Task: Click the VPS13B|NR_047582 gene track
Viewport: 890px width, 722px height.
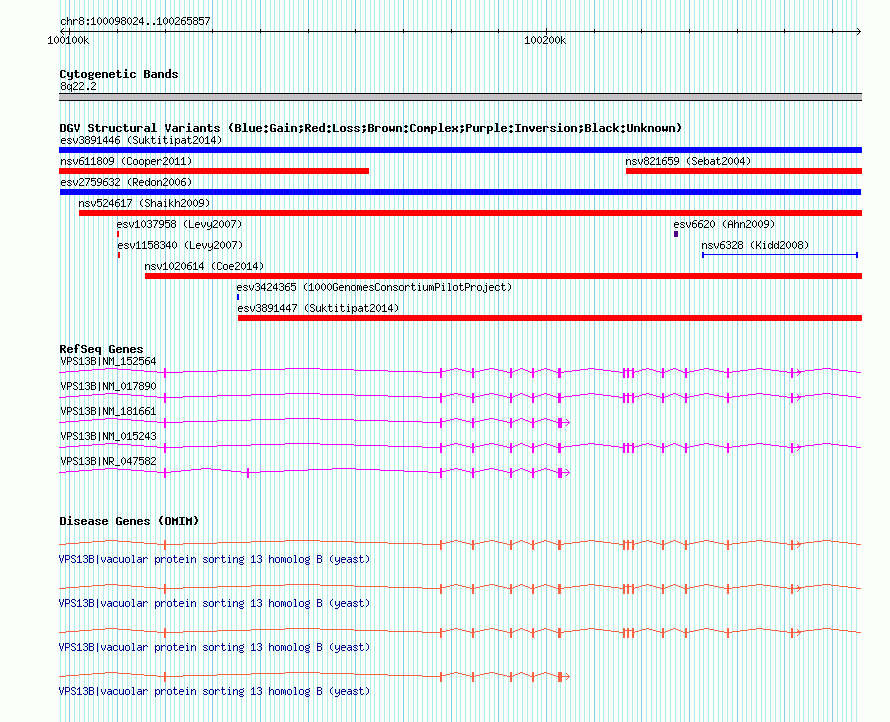Action: tap(314, 472)
